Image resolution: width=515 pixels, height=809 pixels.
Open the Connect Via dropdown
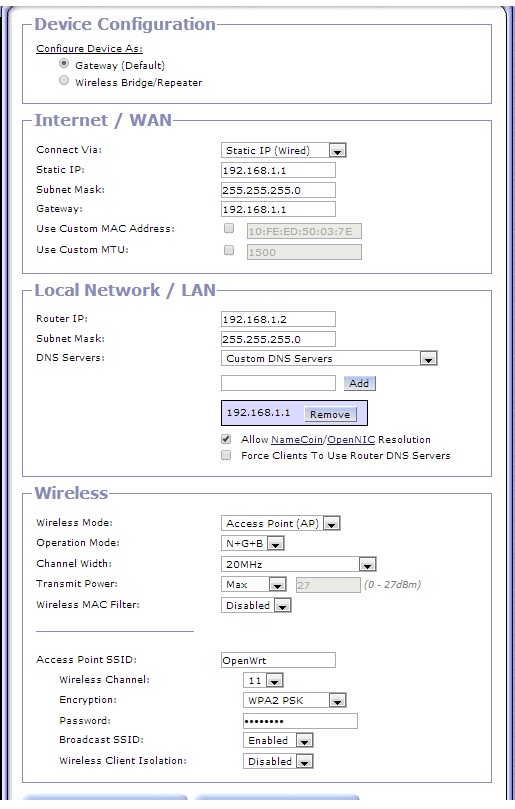point(283,150)
